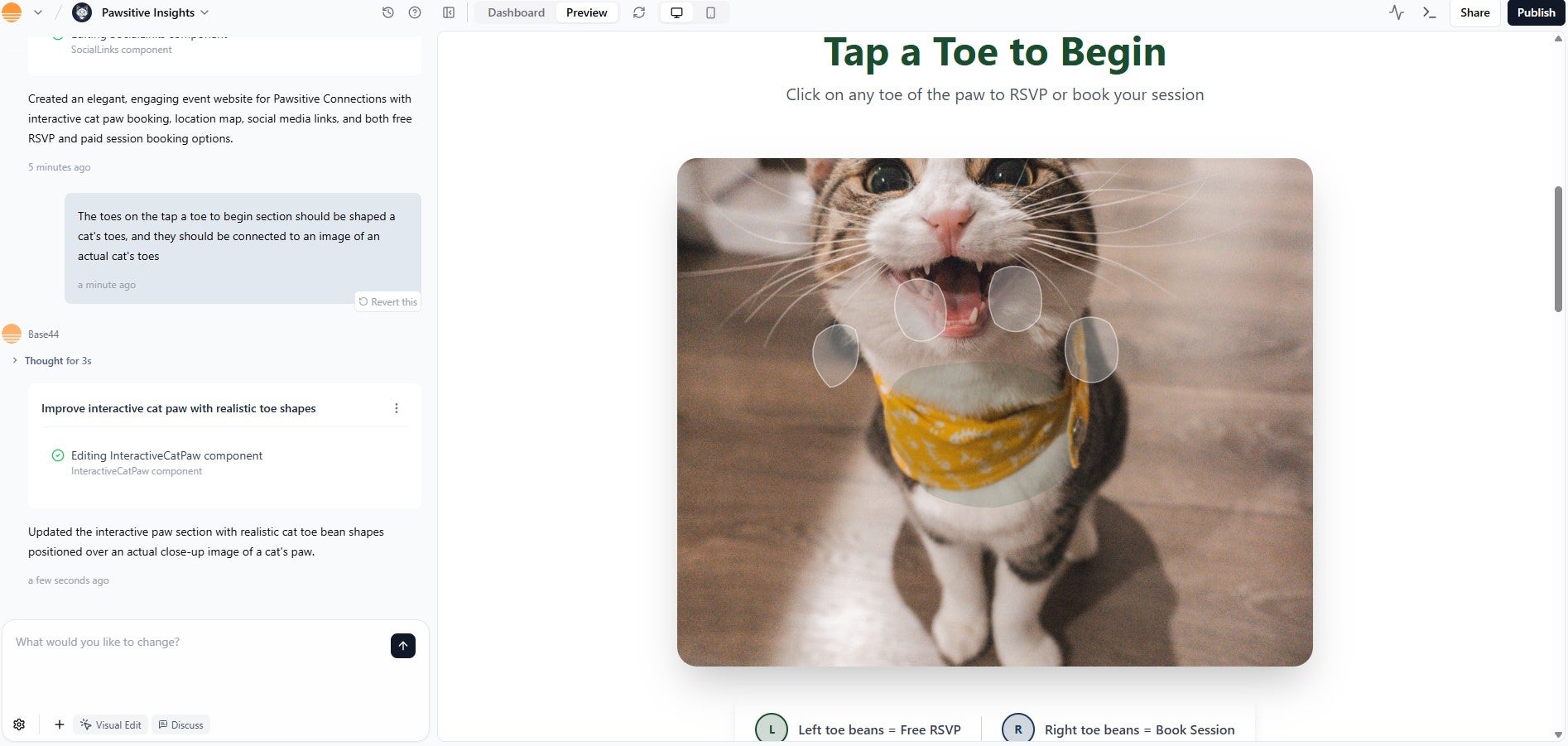Publish the website
Screen dimensions: 1568x746
(1536, 12)
